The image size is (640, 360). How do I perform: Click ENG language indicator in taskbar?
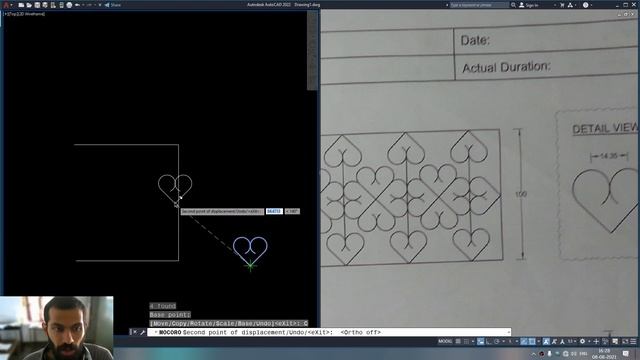coord(583,353)
